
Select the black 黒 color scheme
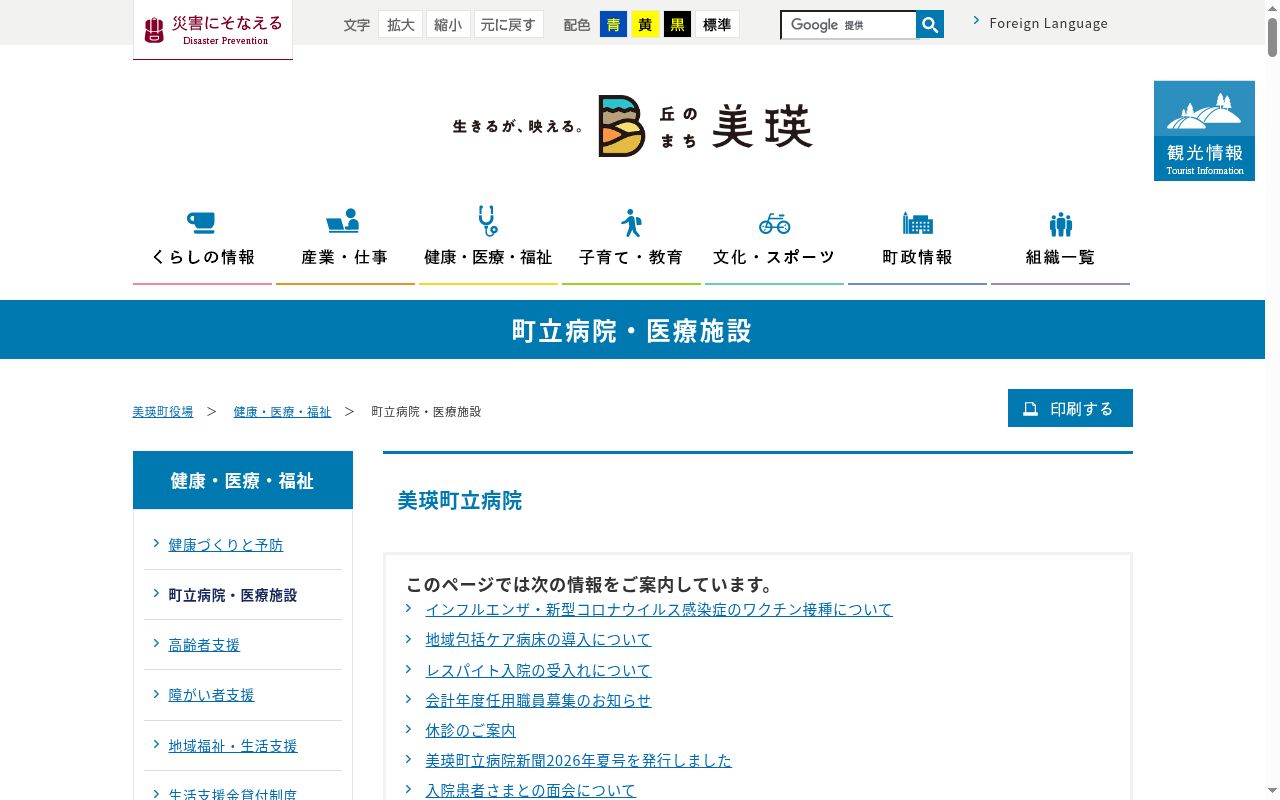(x=677, y=25)
